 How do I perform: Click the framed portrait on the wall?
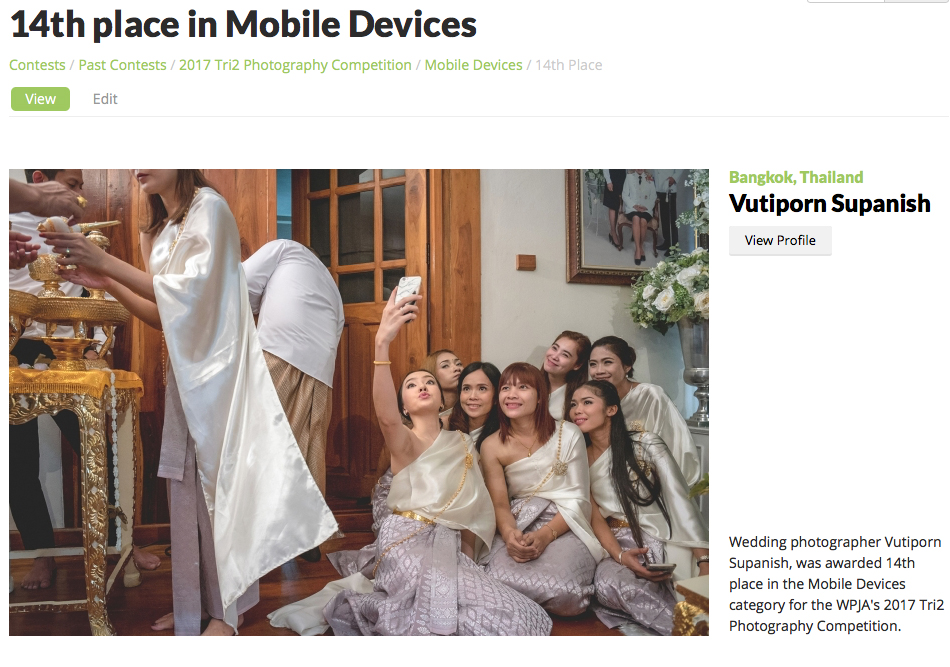(x=634, y=225)
